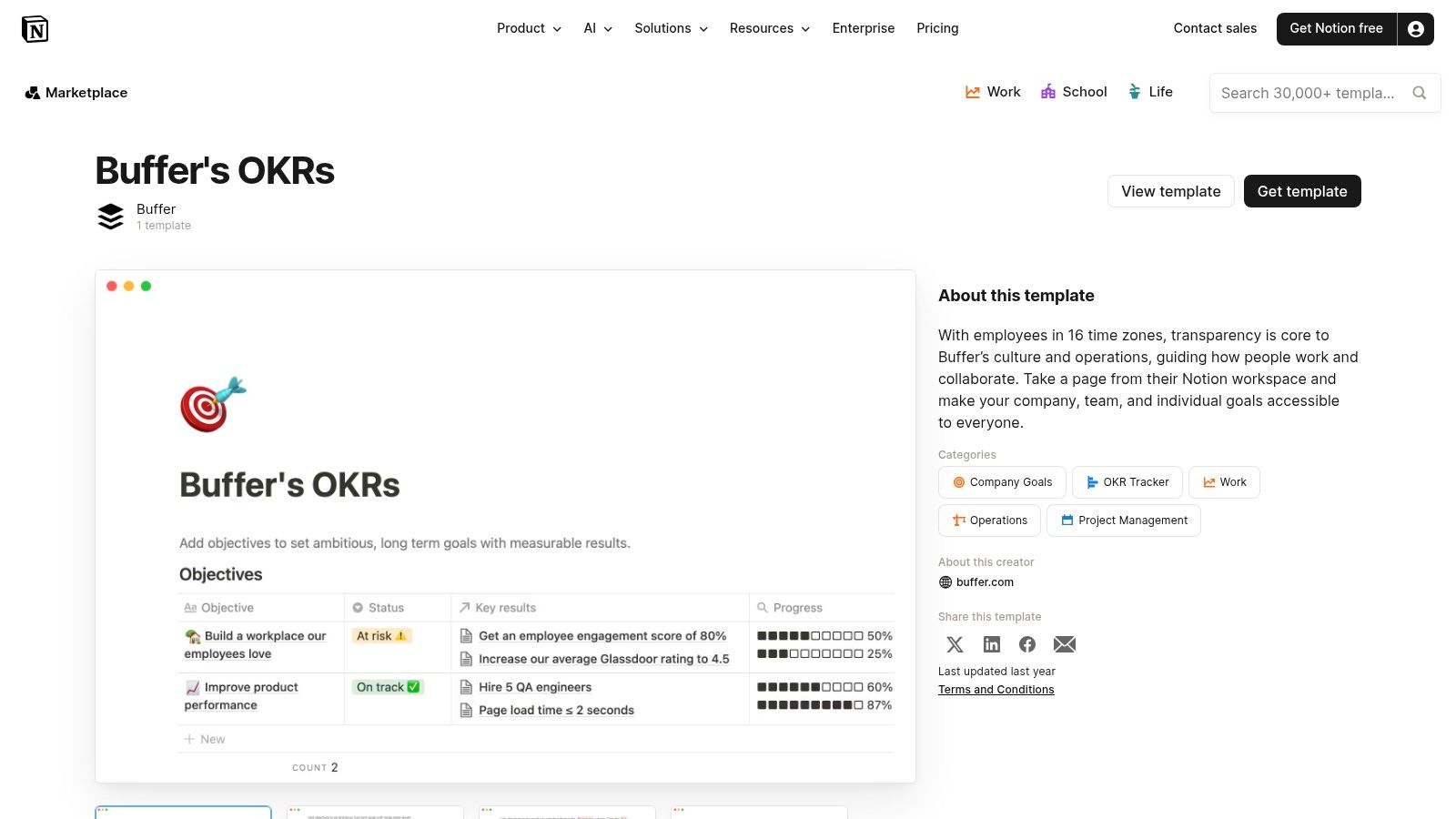
Task: Select the Operations category tag
Action: [x=989, y=521]
